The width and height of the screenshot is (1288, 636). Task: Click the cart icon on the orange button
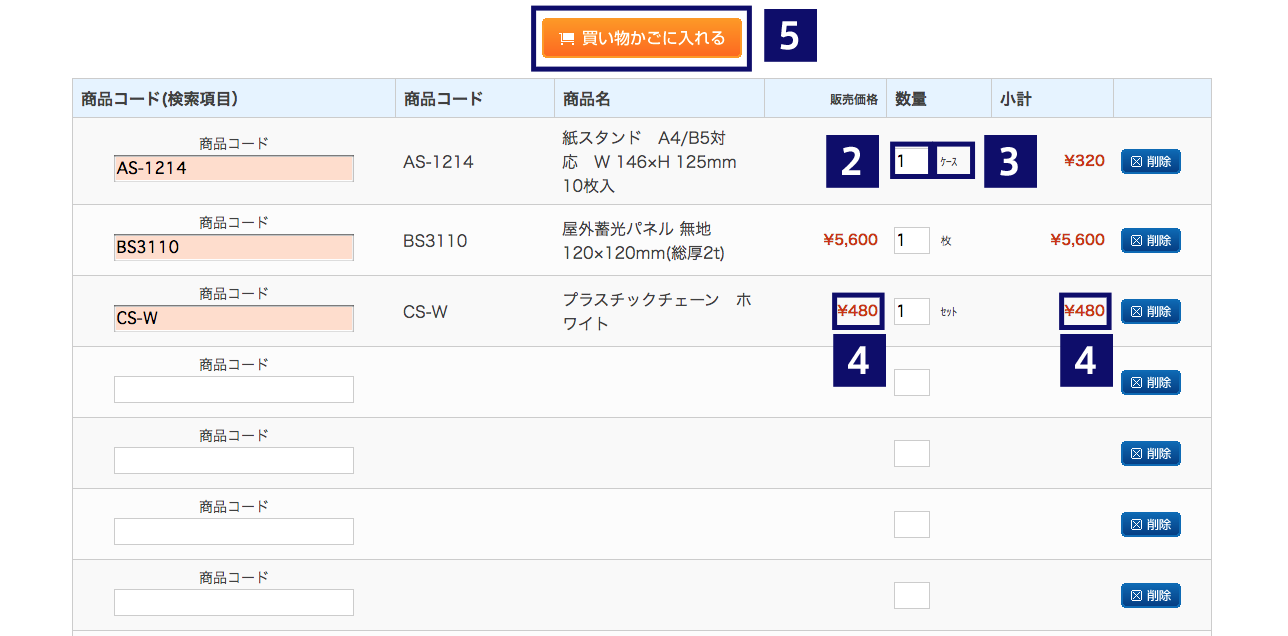click(x=567, y=39)
